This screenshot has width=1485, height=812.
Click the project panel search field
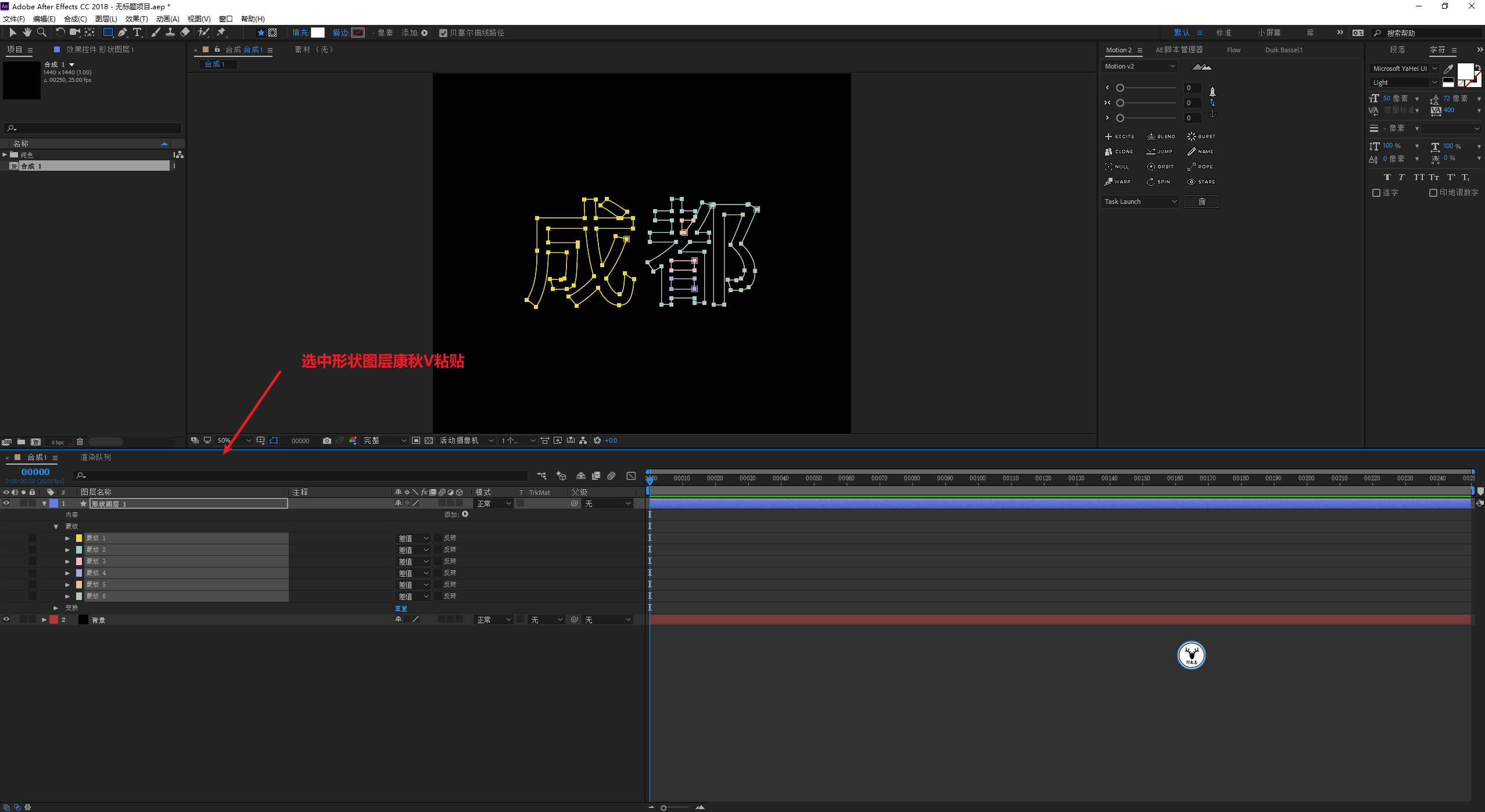tap(93, 128)
